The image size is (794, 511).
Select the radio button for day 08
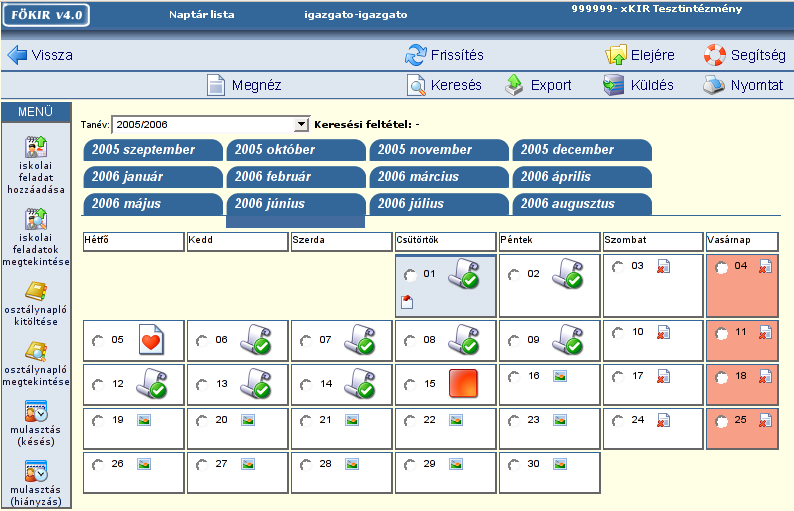click(410, 340)
